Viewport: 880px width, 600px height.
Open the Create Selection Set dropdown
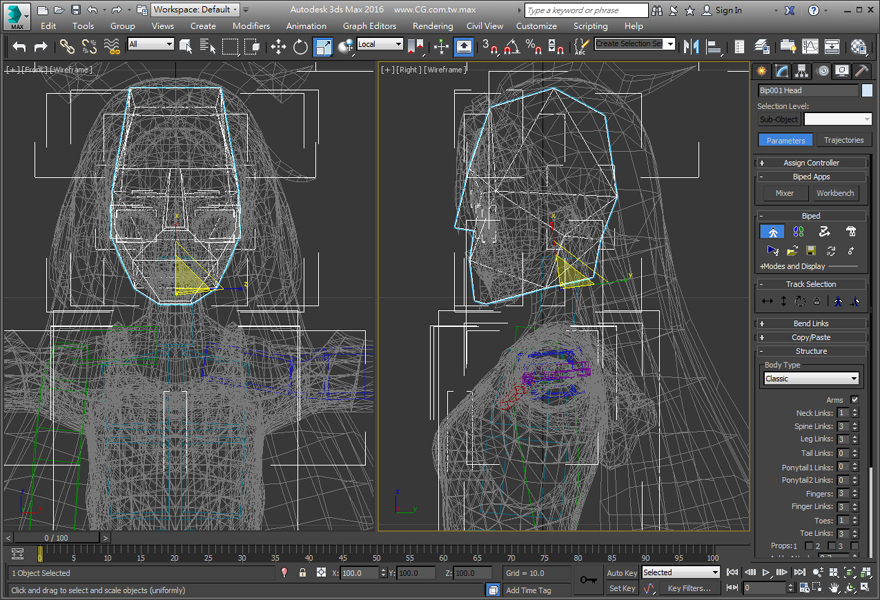(x=634, y=44)
